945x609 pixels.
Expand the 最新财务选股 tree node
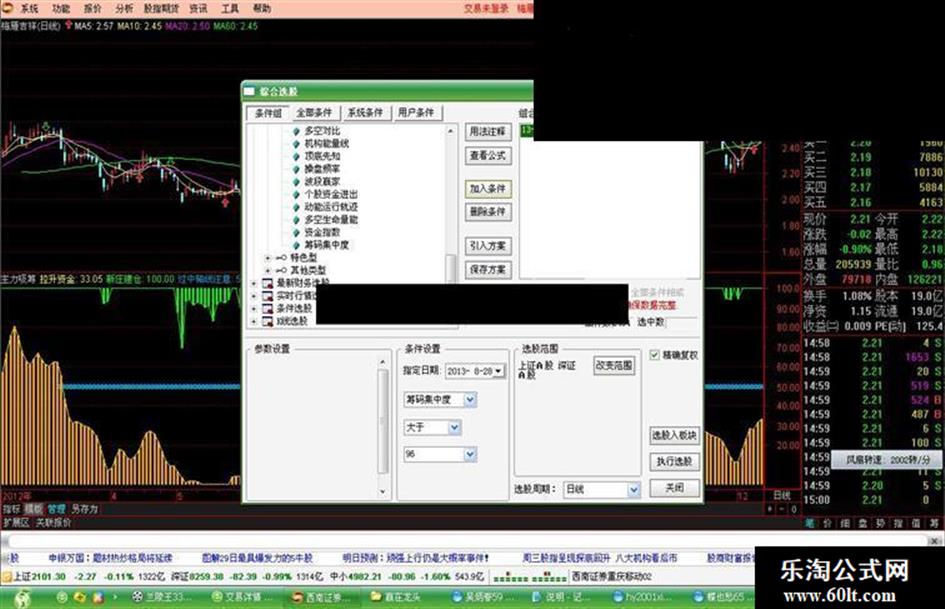point(254,283)
